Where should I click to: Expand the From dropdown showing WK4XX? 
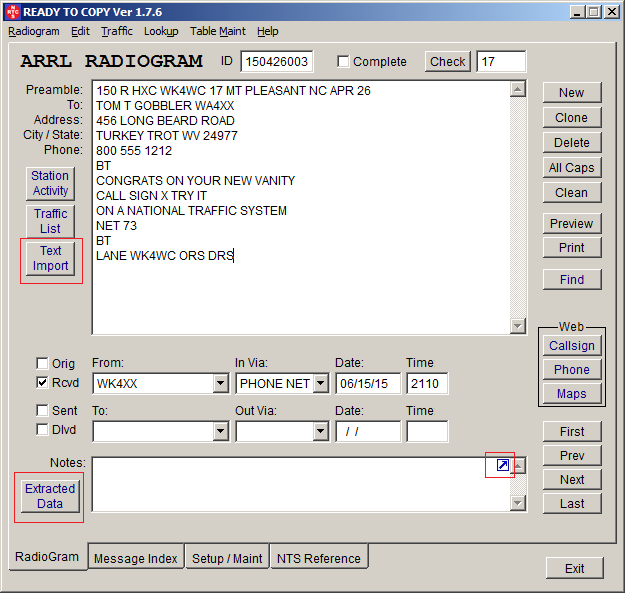[220, 383]
